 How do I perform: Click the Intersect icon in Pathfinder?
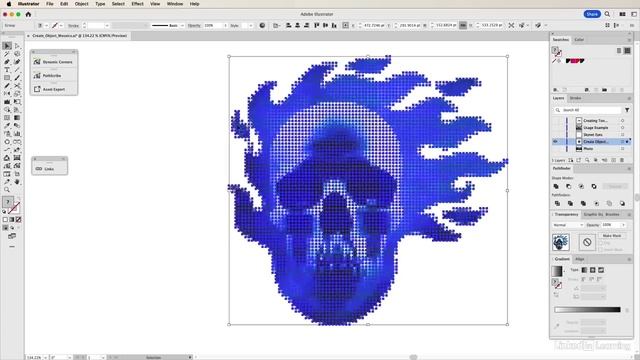click(581, 187)
